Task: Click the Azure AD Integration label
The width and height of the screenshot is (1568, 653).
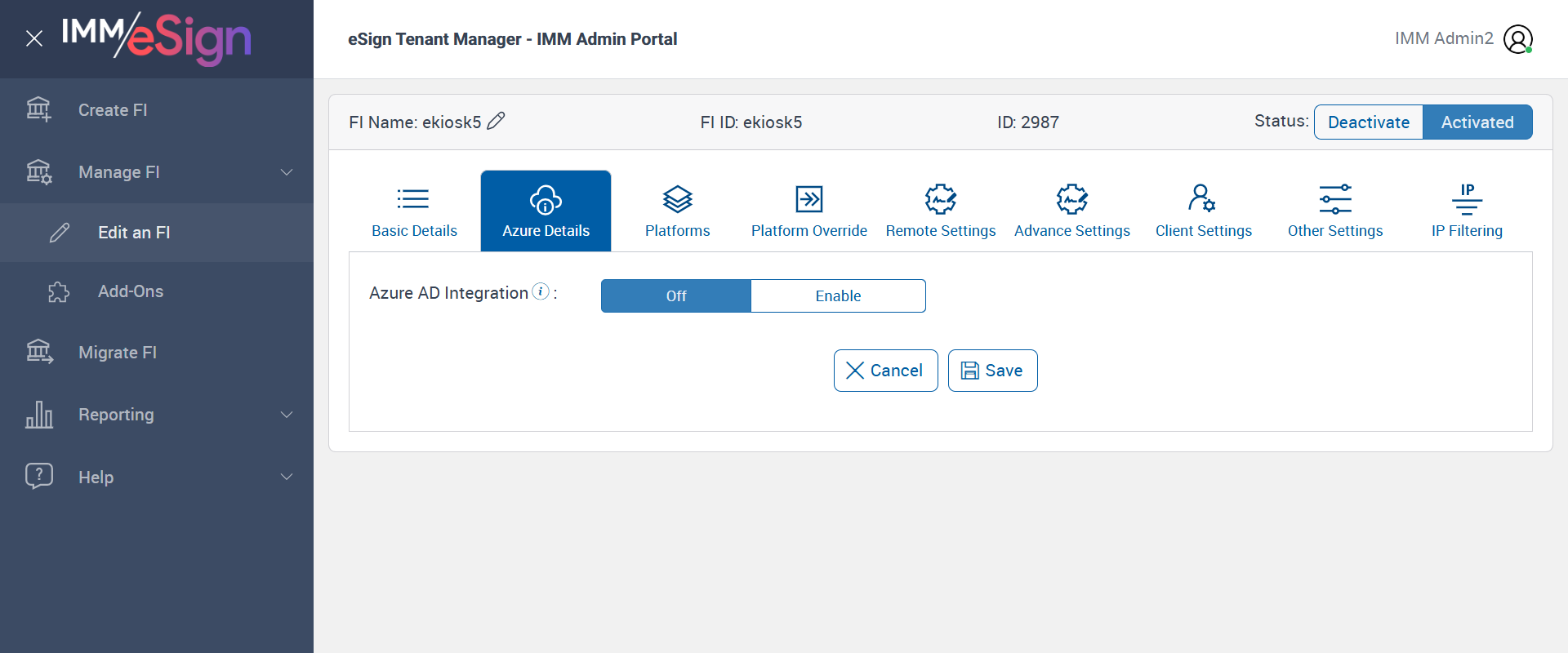Action: point(448,293)
